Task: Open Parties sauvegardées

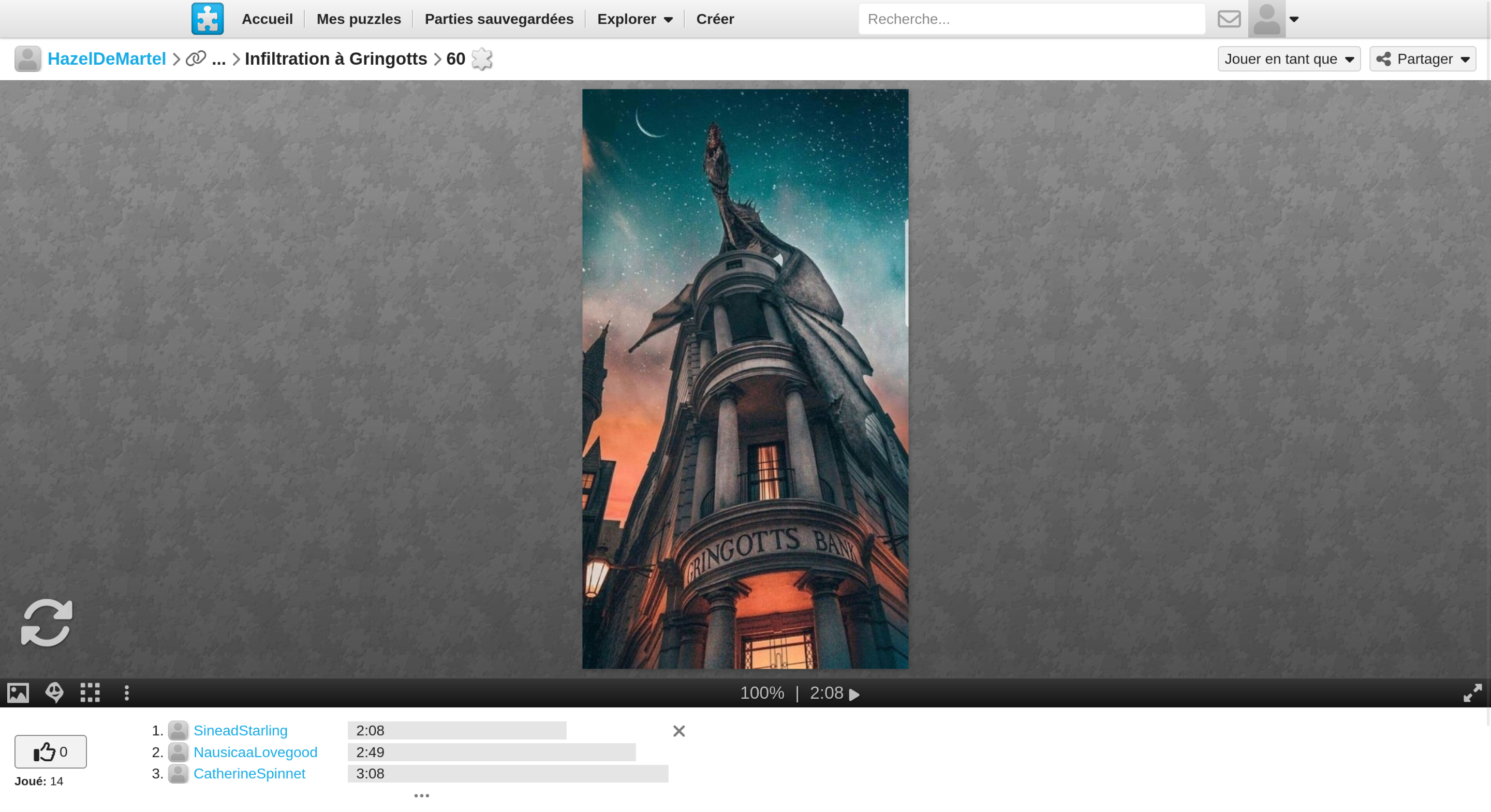Action: click(x=499, y=19)
